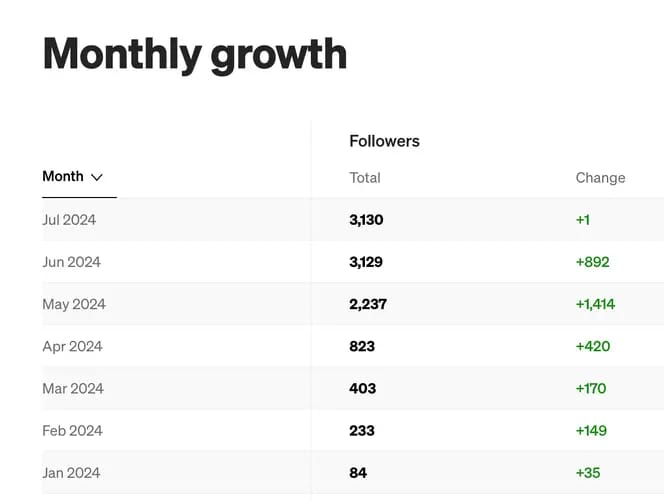Click the Followers column group header

384,141
